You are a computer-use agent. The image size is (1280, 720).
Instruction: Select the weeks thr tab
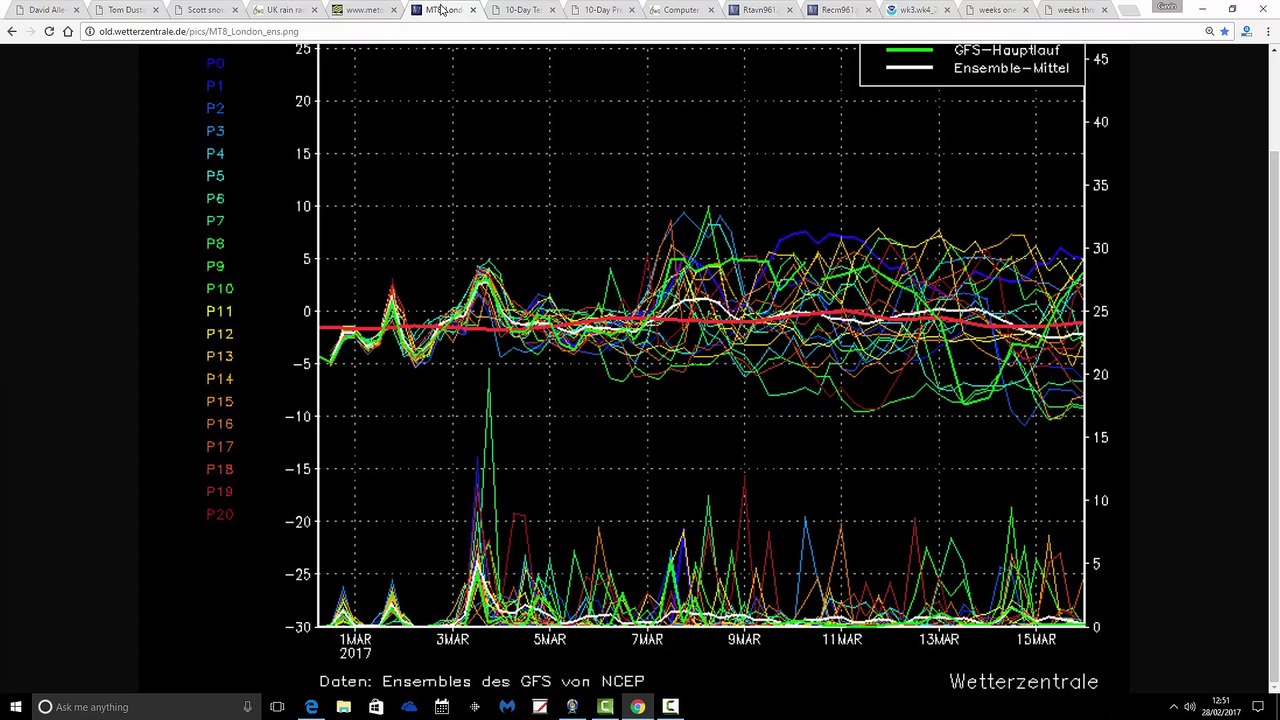point(1075,10)
